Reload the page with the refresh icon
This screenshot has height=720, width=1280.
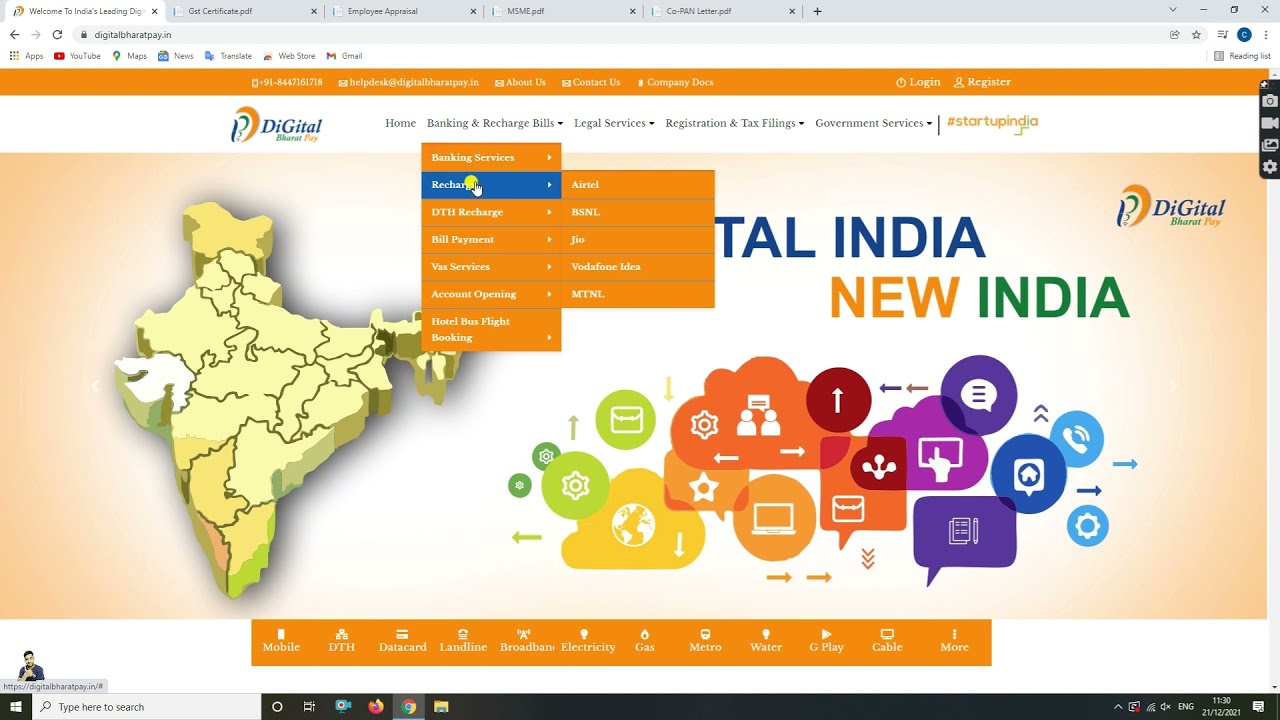tap(57, 34)
